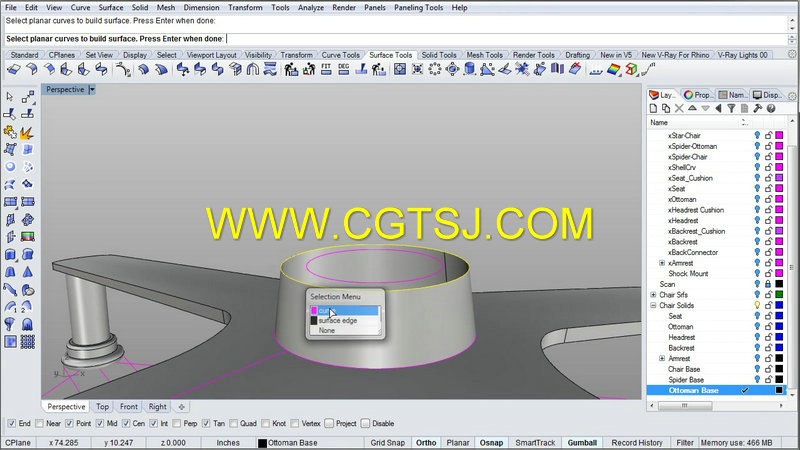The image size is (800, 450).
Task: Click the layer Tools hammer icon
Action: pyautogui.click(x=758, y=108)
